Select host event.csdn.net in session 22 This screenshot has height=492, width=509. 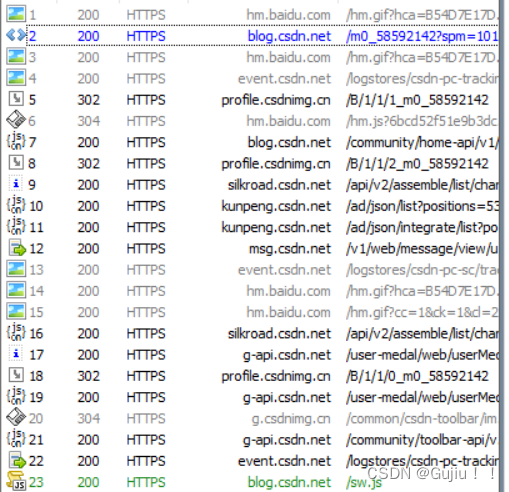(x=284, y=461)
